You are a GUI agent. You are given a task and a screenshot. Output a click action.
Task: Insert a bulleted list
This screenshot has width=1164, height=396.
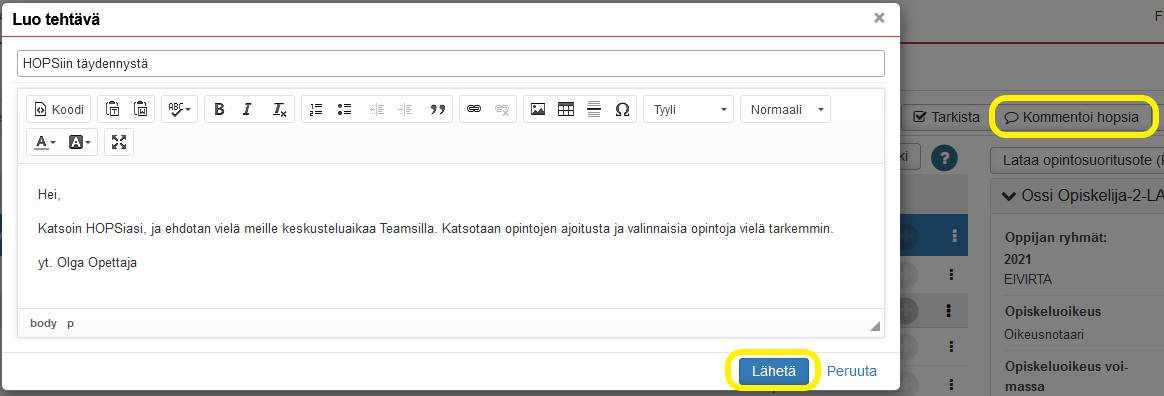tap(344, 109)
